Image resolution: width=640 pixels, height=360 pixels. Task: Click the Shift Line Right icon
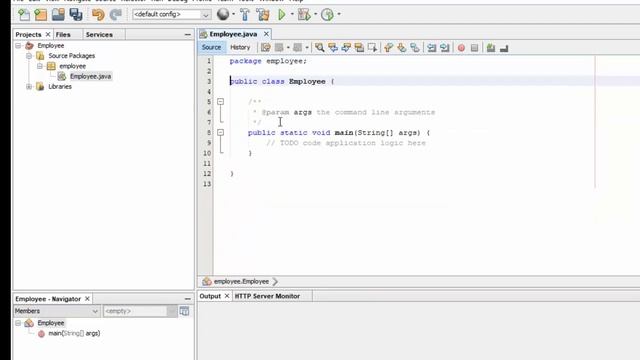[x=444, y=48]
